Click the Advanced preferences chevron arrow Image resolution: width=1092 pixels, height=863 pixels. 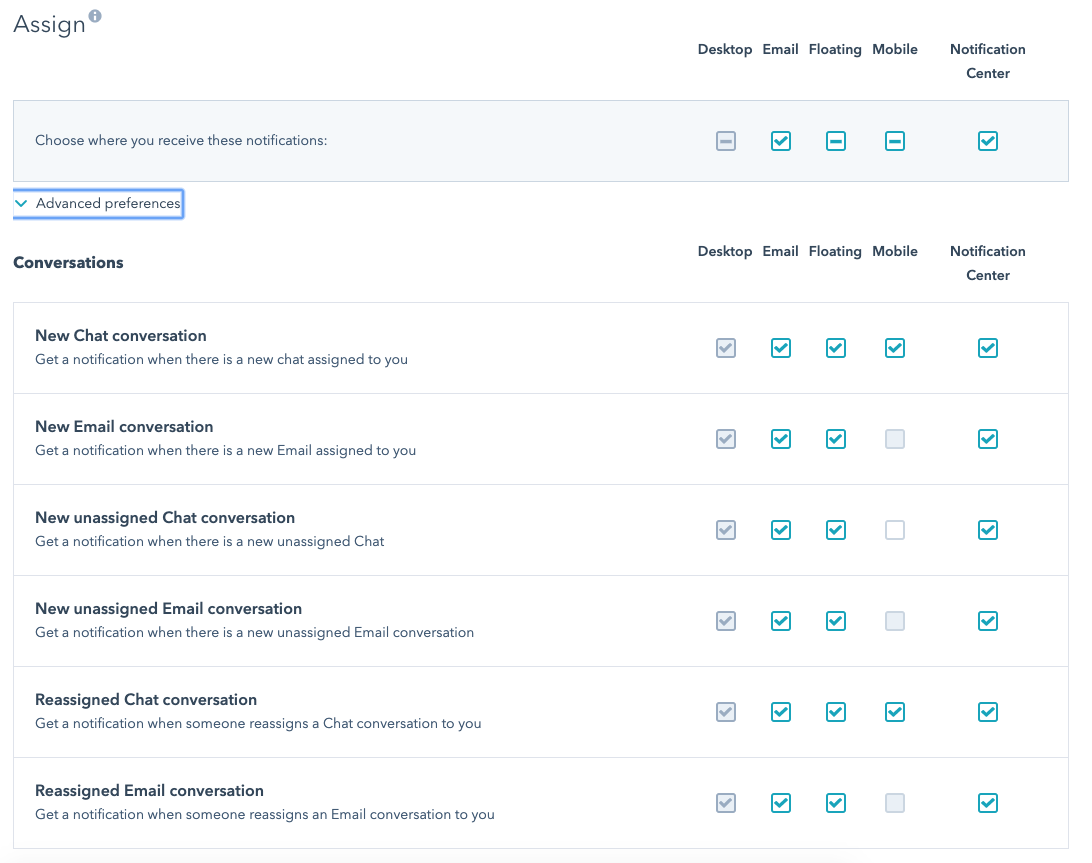[x=21, y=203]
